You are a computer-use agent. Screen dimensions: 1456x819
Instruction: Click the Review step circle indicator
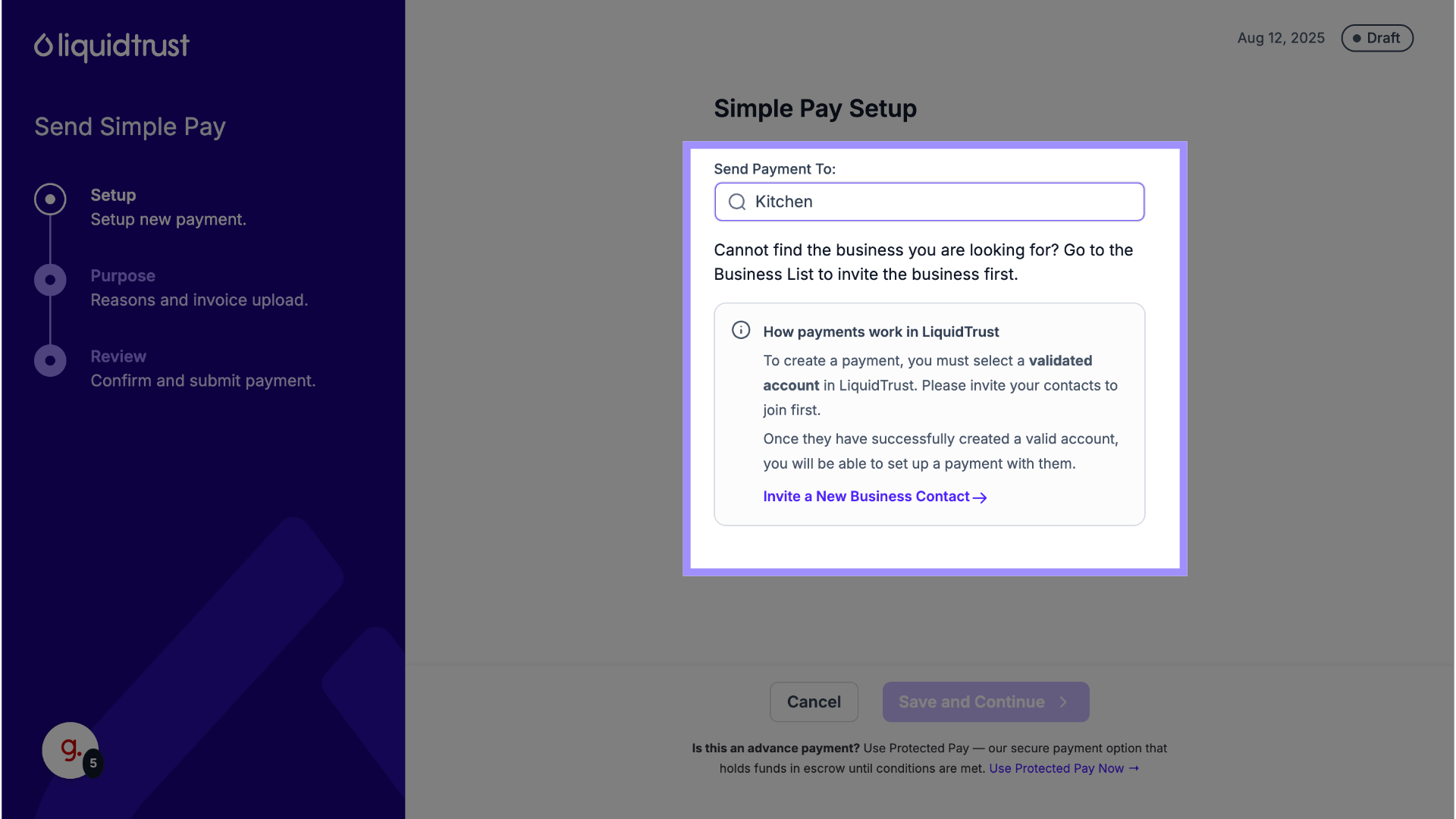click(x=50, y=361)
